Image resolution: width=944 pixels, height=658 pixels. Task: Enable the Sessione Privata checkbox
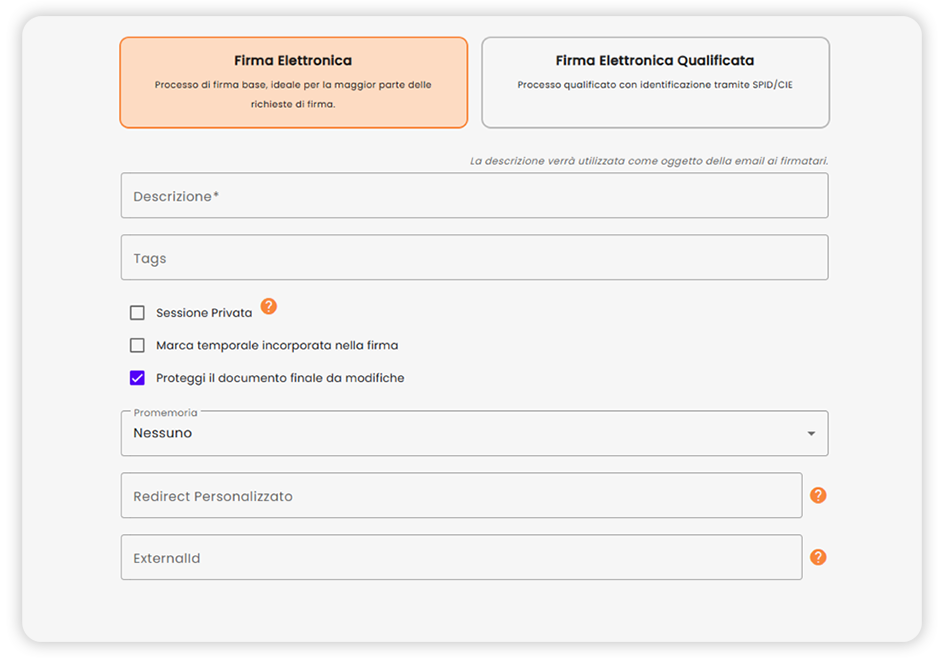[x=137, y=313]
